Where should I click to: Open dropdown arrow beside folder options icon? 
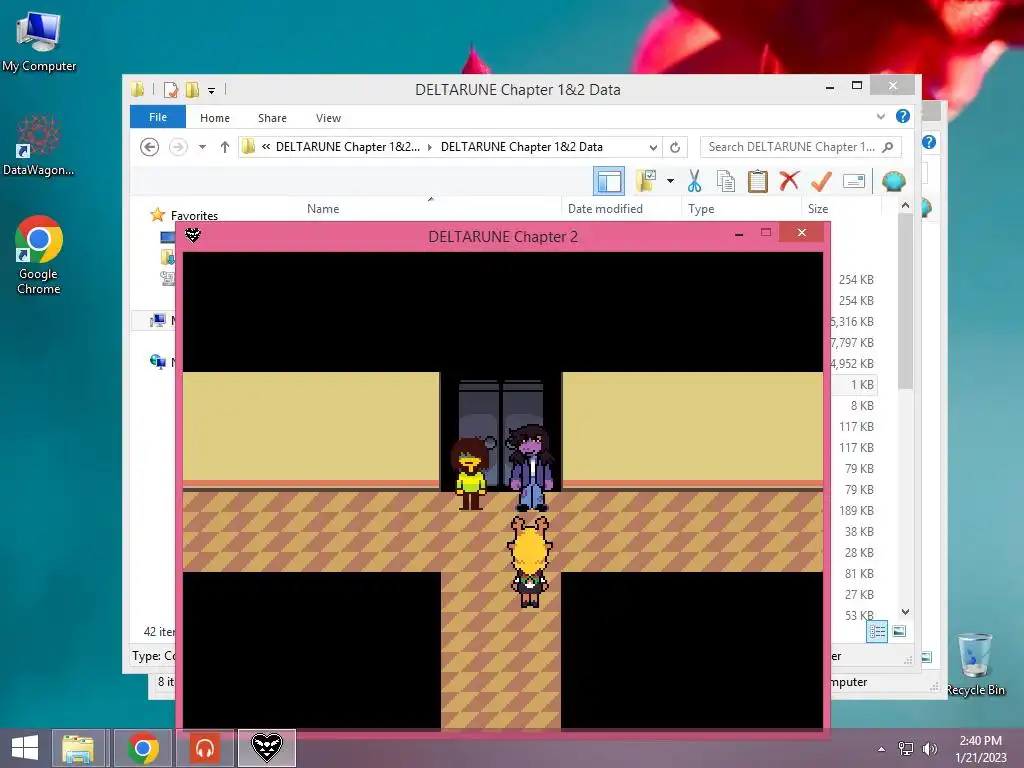click(x=671, y=181)
